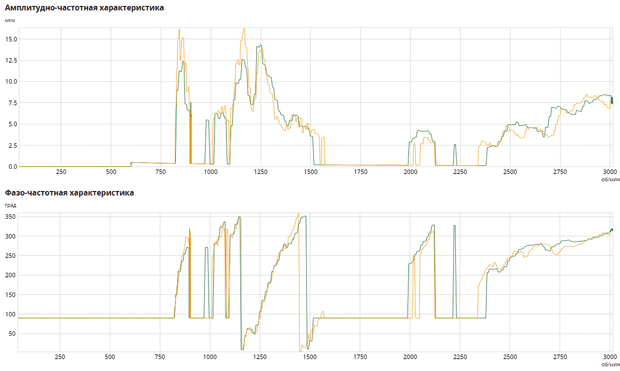Screen dimensions: 620x371
Task: Select the 15.0 y-axis label
Action: tap(11, 39)
